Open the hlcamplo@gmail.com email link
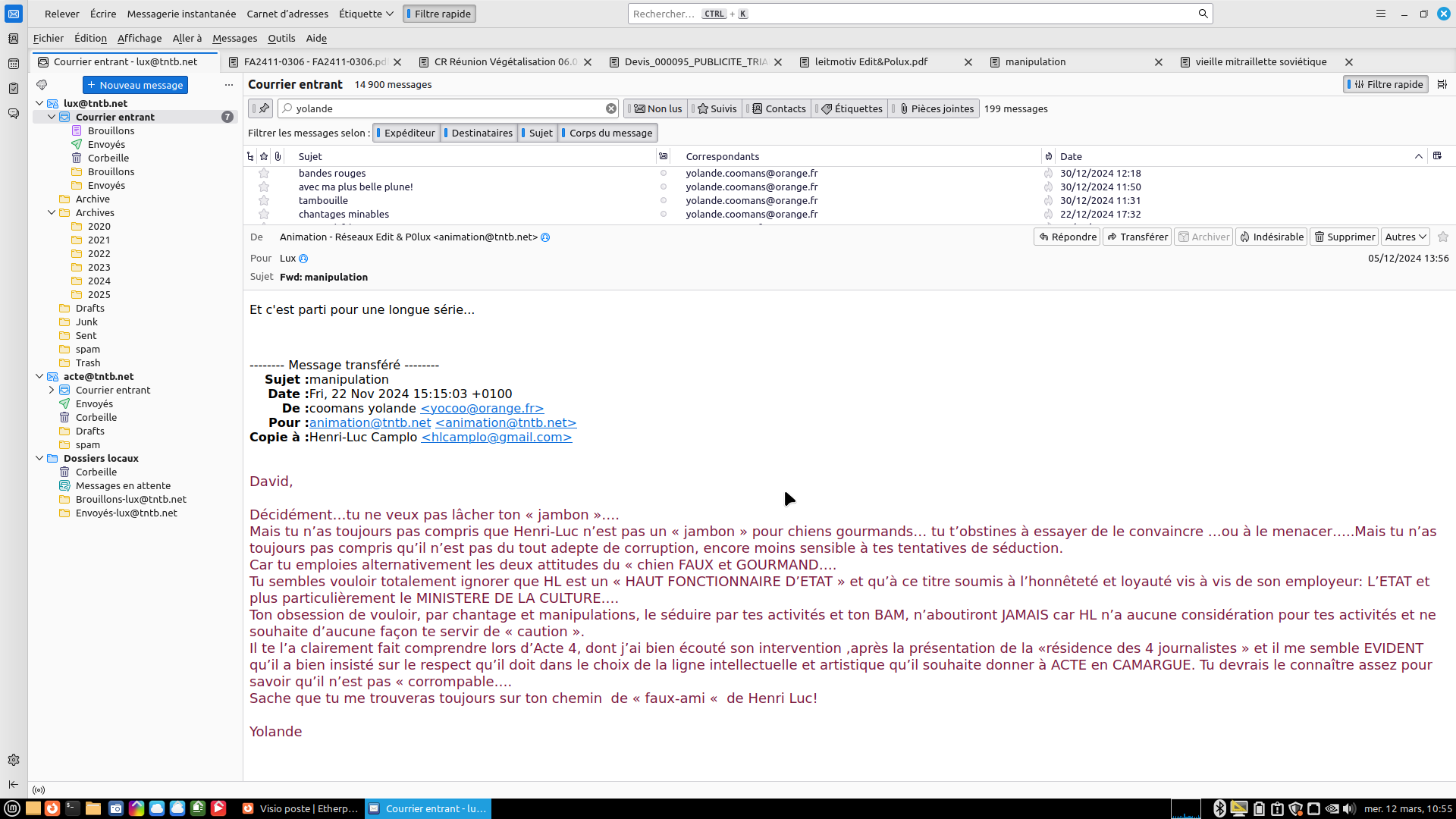The image size is (1456, 819). pyautogui.click(x=496, y=437)
